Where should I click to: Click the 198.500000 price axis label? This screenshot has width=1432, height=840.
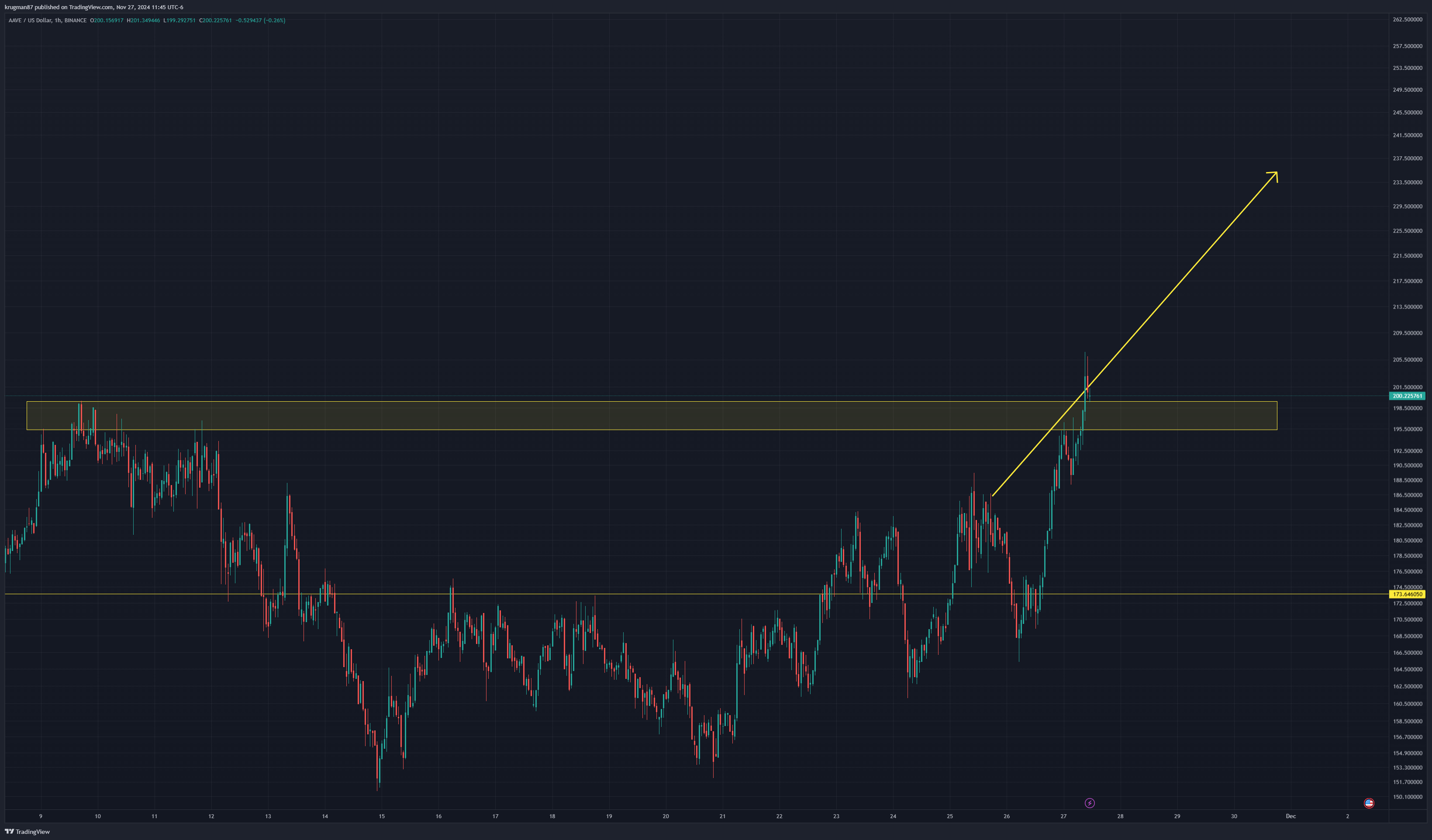[x=1408, y=408]
